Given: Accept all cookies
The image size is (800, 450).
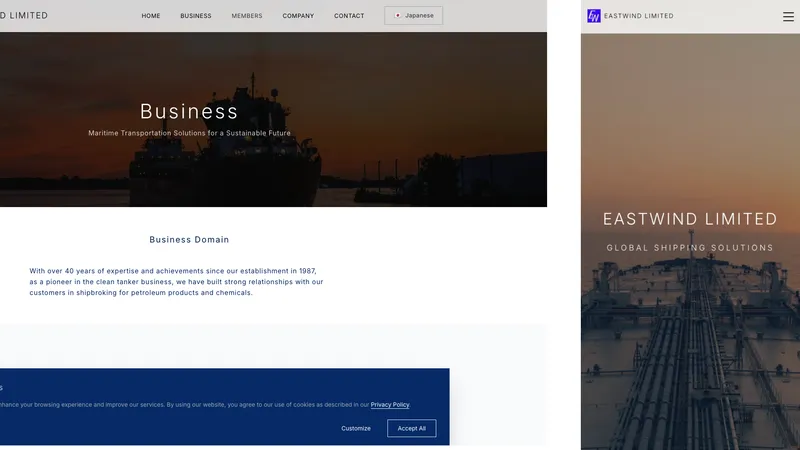Looking at the screenshot, I should pos(411,428).
